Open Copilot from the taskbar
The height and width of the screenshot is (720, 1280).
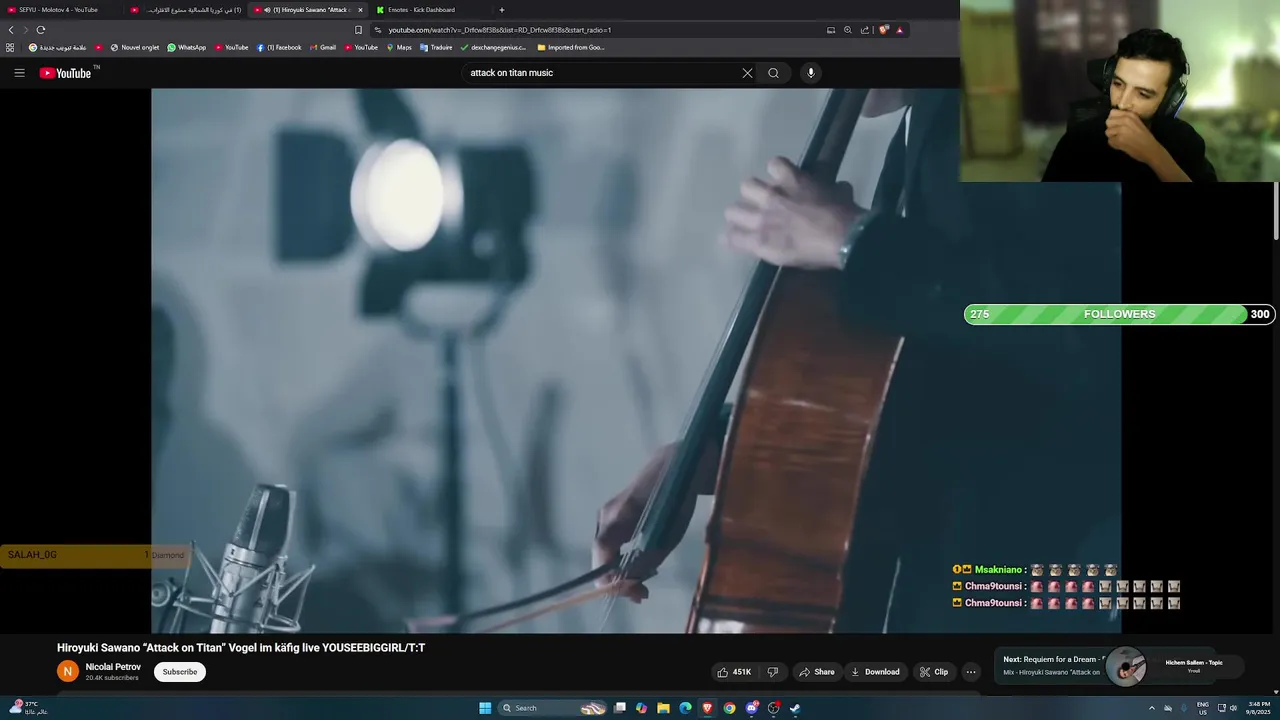coord(641,708)
